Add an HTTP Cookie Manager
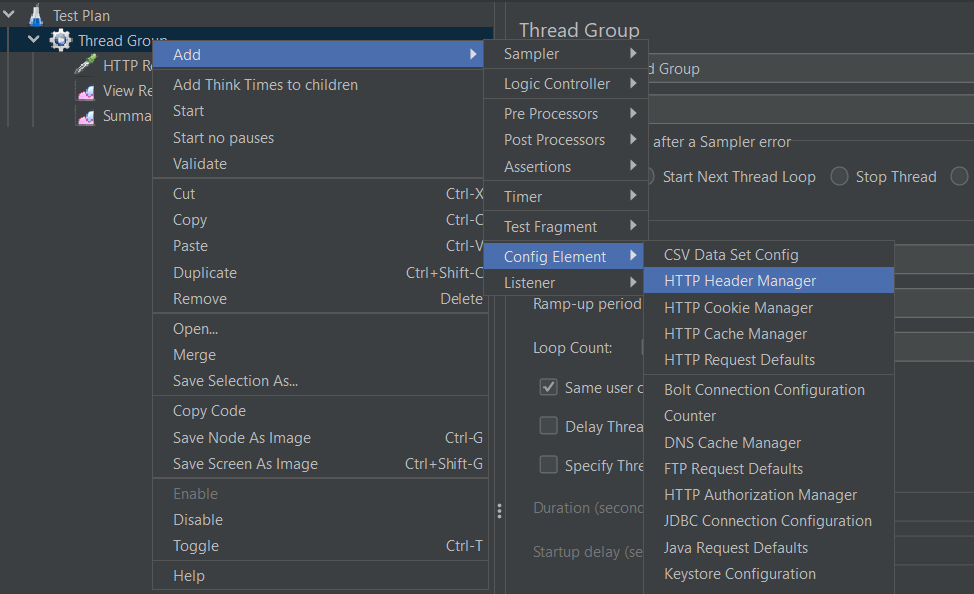This screenshot has width=974, height=594. [x=769, y=308]
